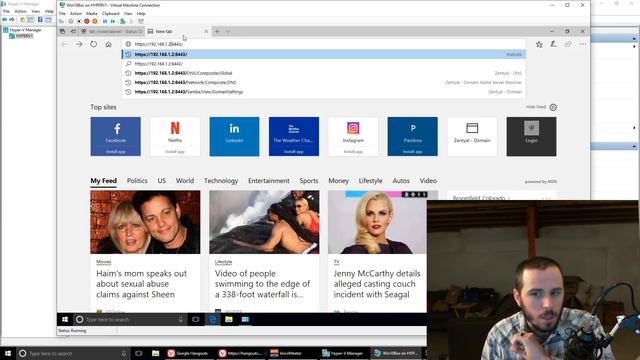Open Edge from the VM taskbar
The height and width of the screenshot is (360, 640).
[x=213, y=320]
